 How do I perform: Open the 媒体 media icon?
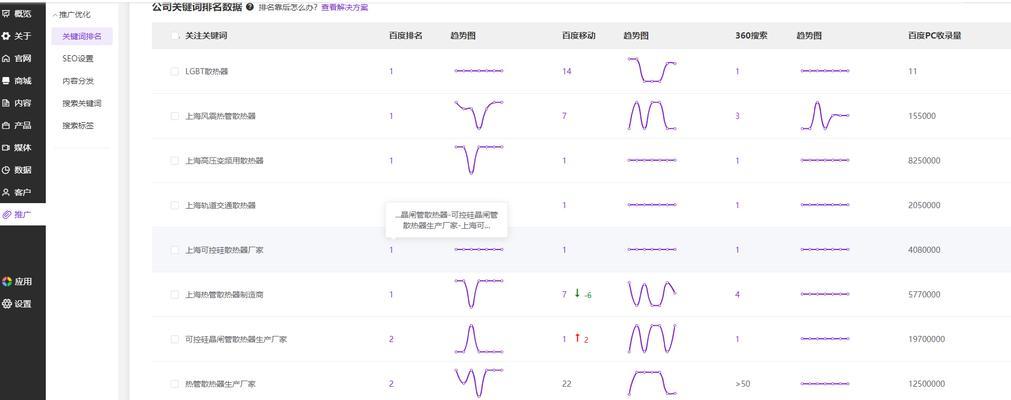[6, 148]
